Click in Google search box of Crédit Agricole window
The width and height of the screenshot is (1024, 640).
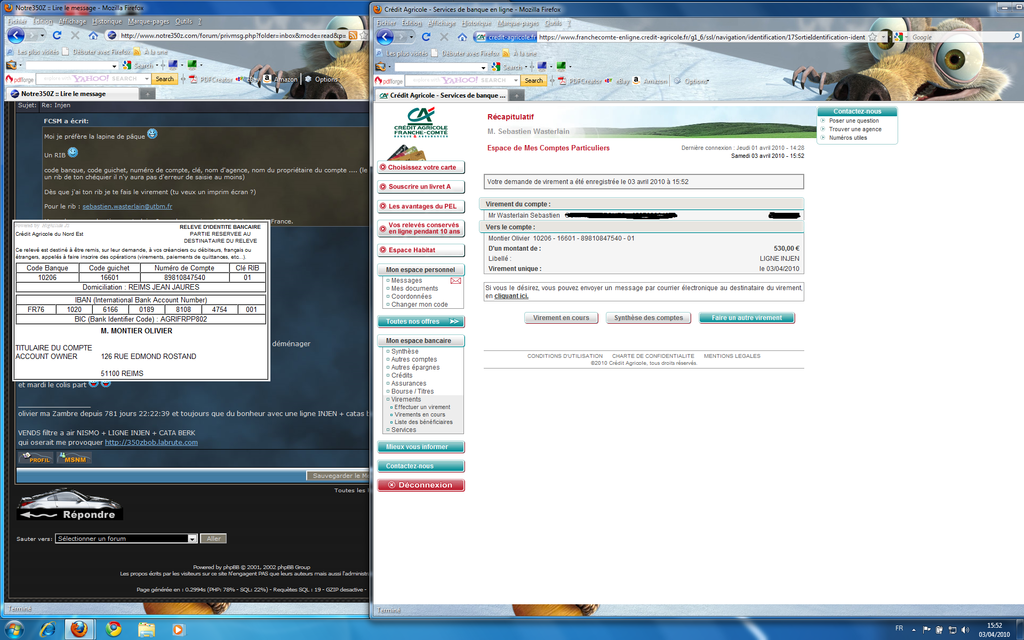[960, 37]
